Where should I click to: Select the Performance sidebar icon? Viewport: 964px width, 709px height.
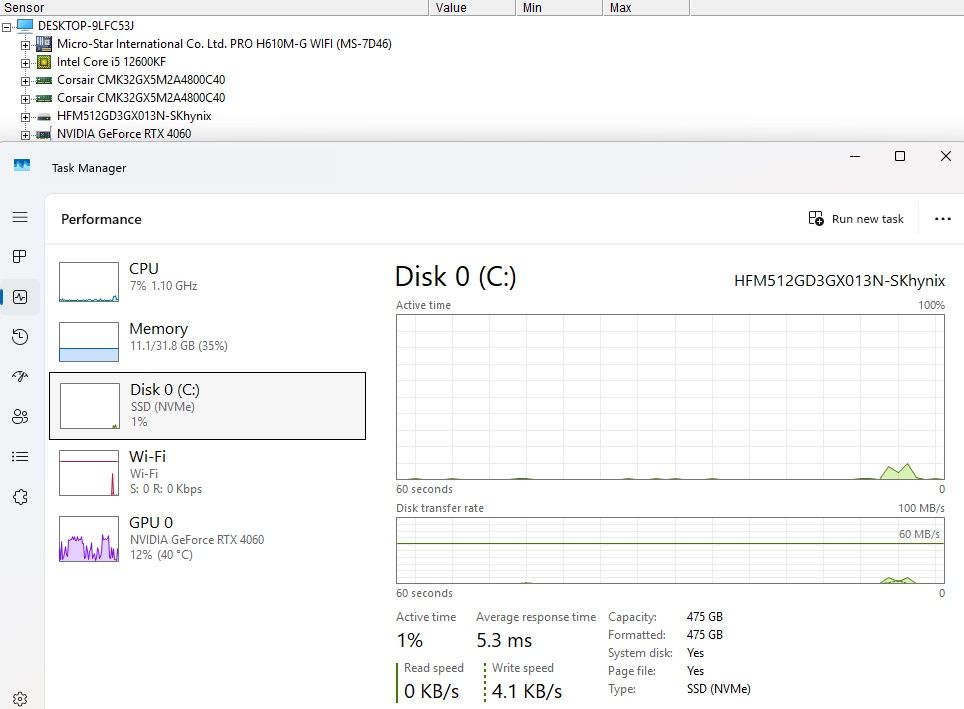[20, 297]
